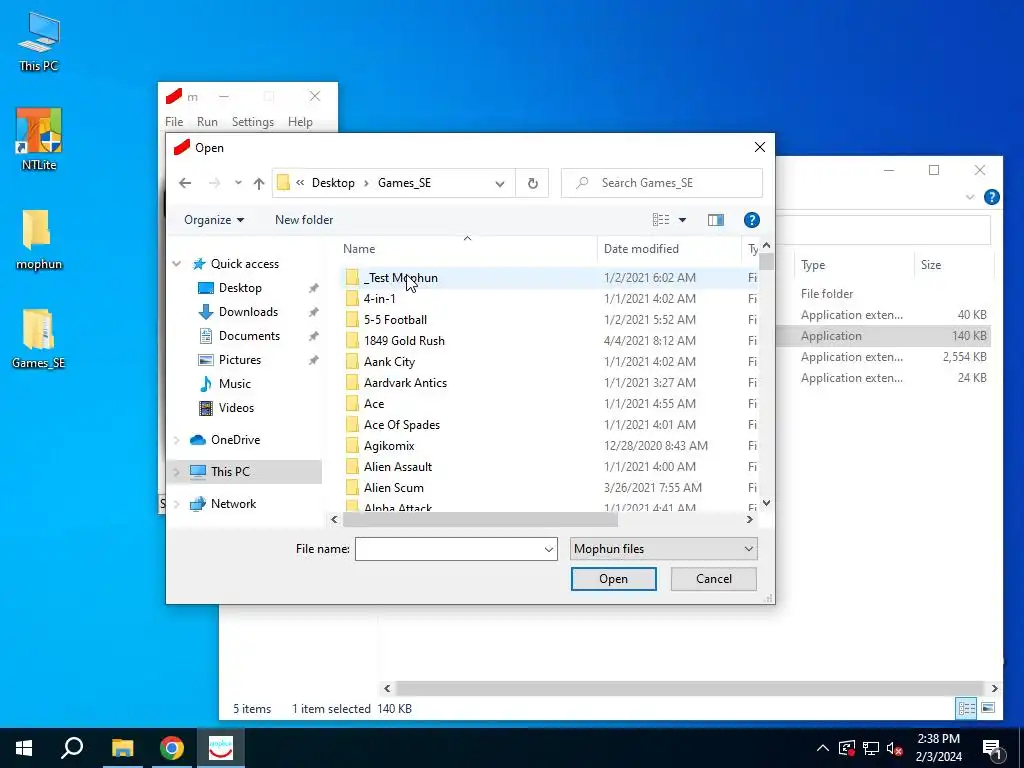Click Search Games_SE box

(x=662, y=184)
